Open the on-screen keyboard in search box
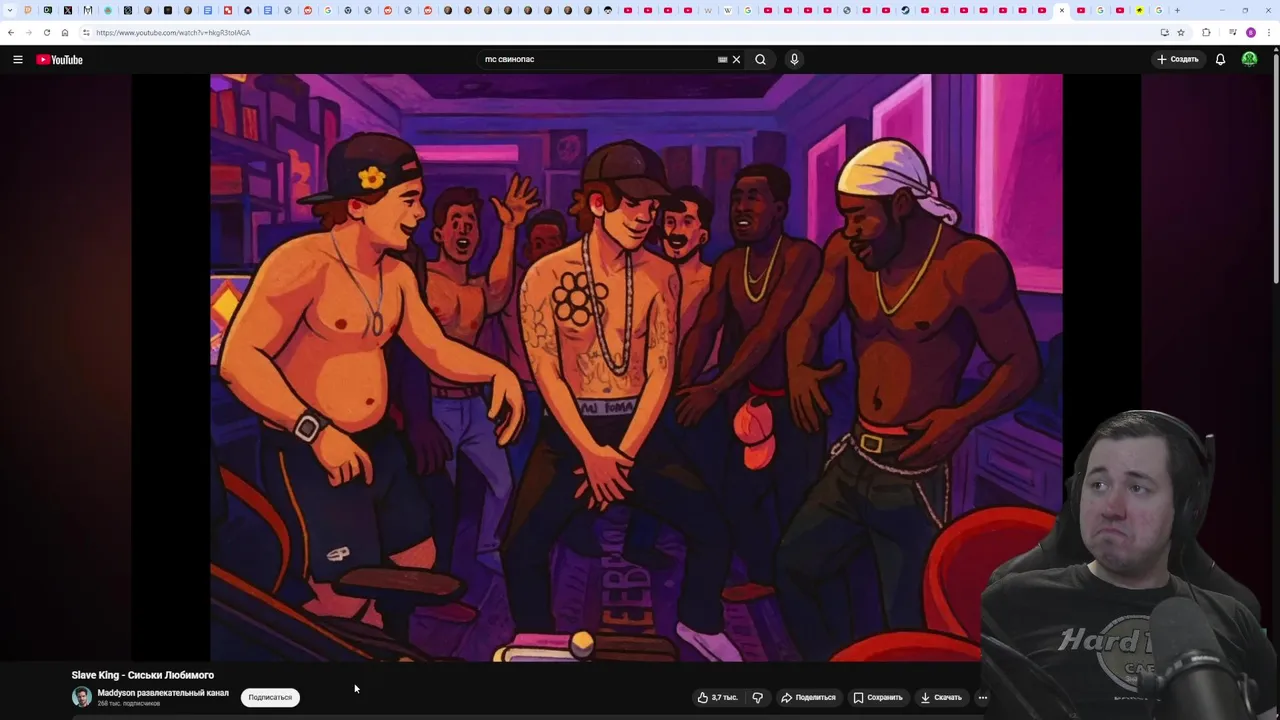The width and height of the screenshot is (1280, 720). pos(722,59)
